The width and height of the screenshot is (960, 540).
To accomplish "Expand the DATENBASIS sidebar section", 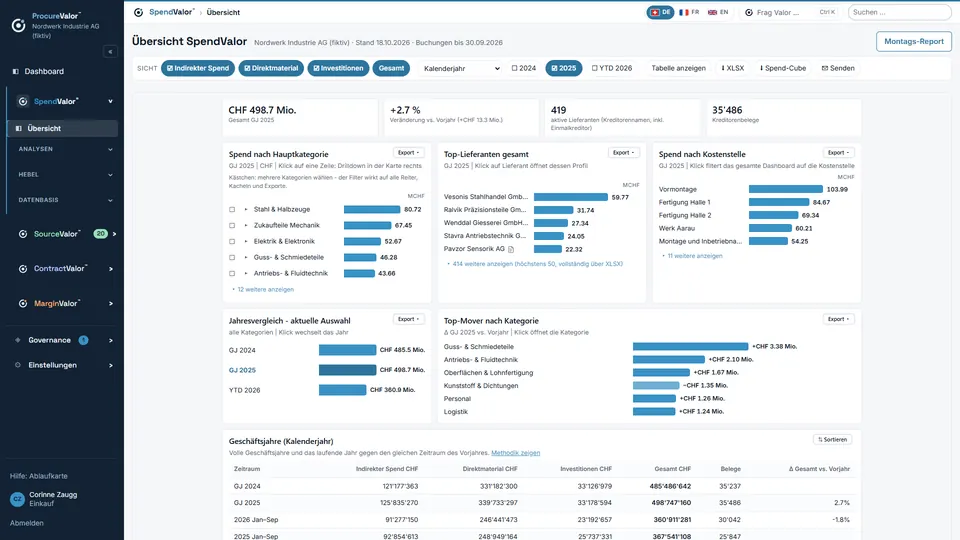I will coord(65,200).
